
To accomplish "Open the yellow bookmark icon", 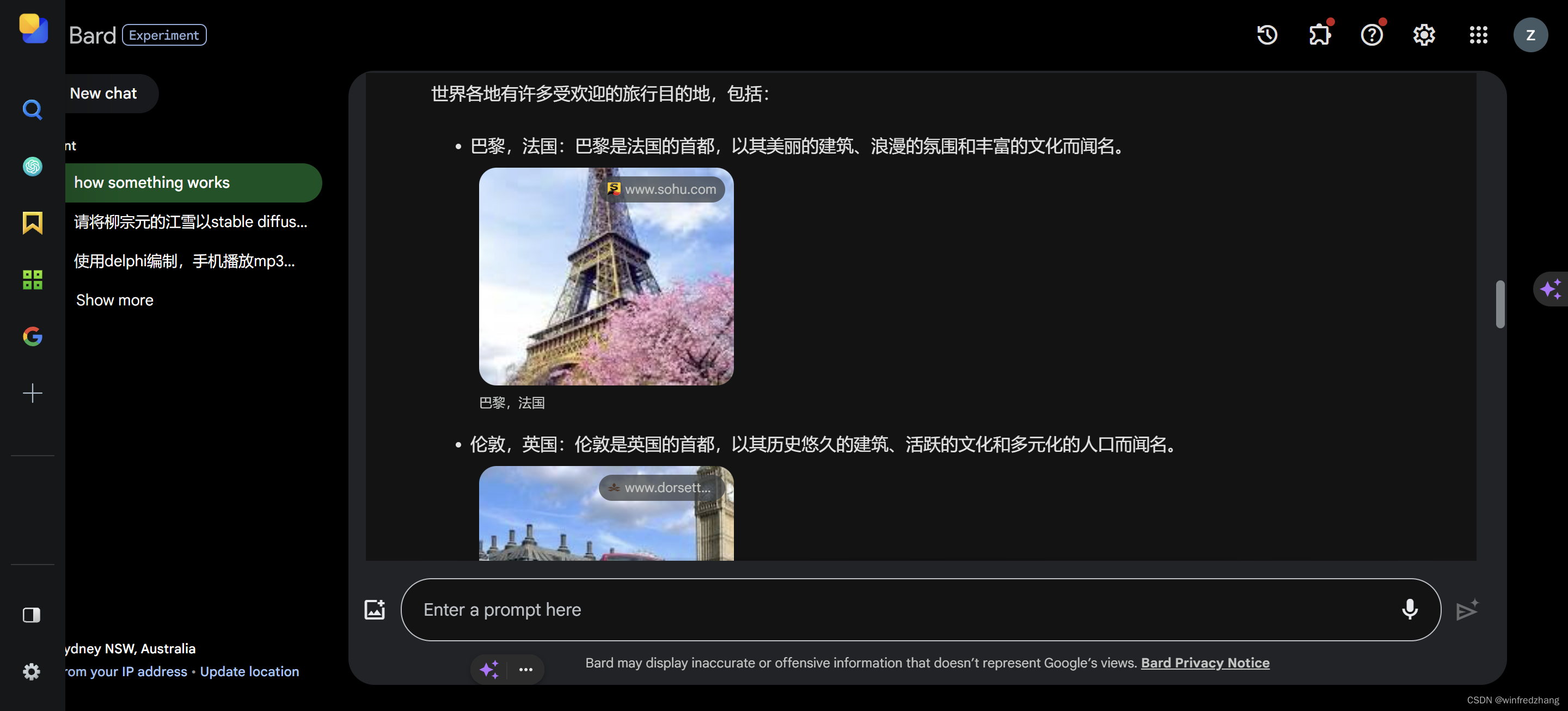I will [32, 223].
